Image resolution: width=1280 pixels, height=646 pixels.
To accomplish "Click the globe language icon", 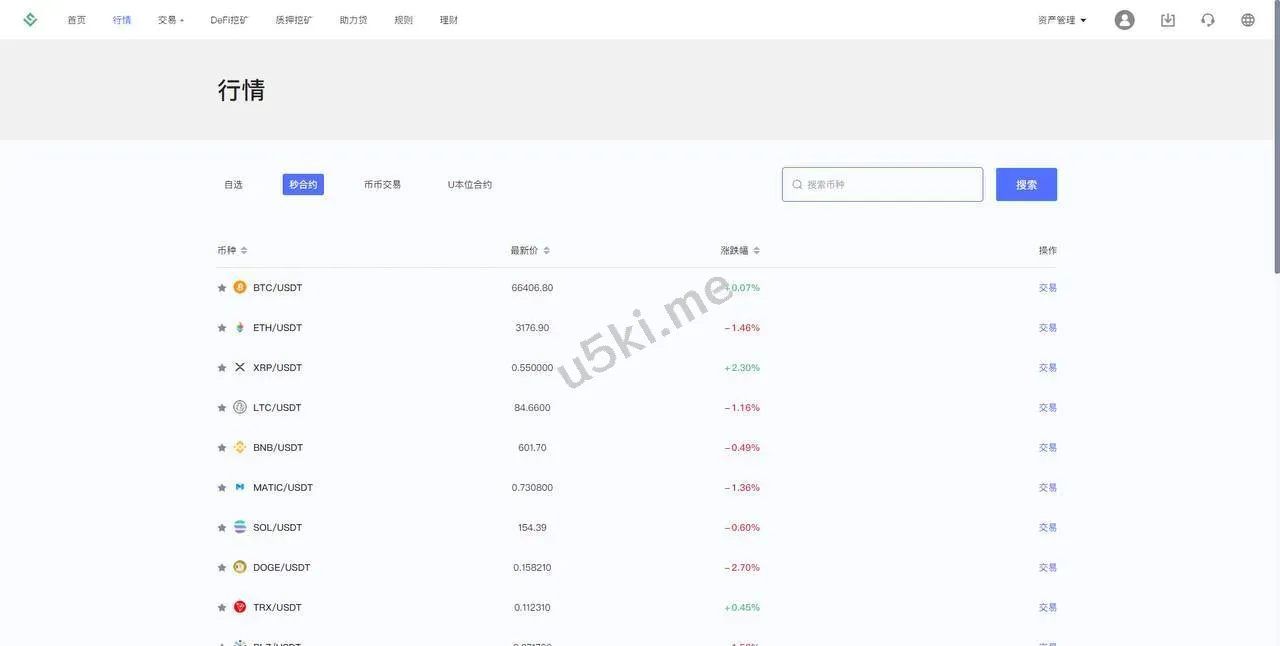I will (1247, 20).
